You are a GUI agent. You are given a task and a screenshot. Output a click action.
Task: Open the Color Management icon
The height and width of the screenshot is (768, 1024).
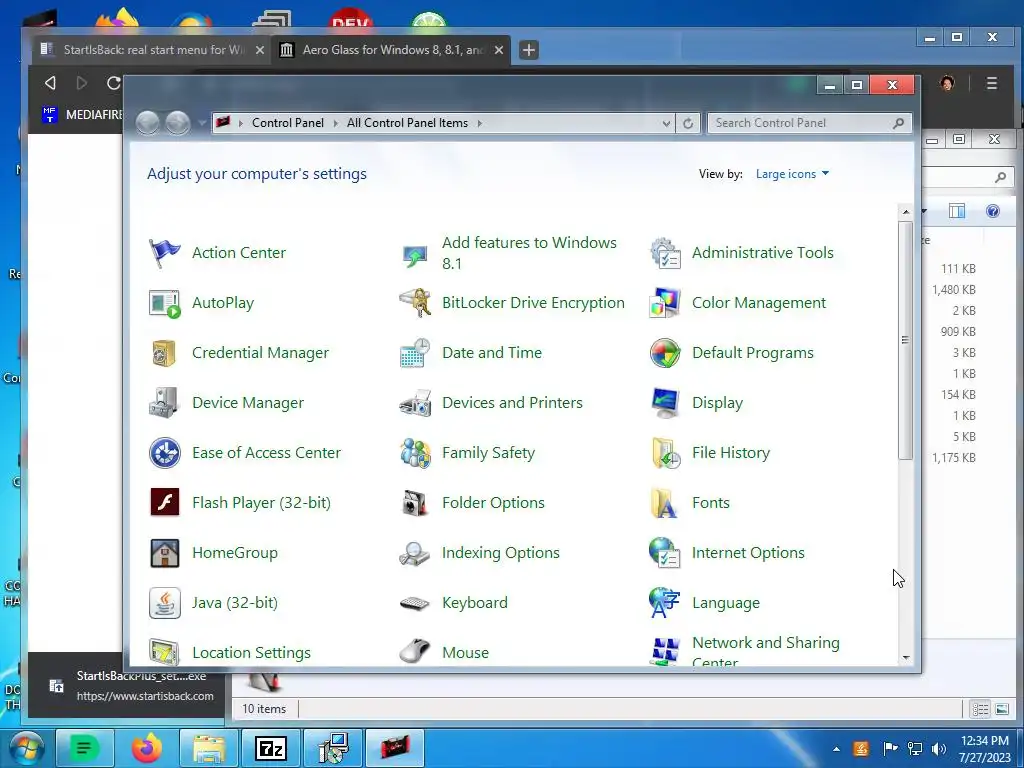pos(665,303)
